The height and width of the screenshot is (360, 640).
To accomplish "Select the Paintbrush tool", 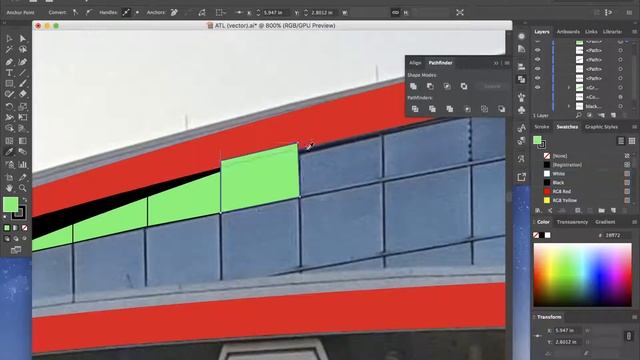I will tap(22, 83).
